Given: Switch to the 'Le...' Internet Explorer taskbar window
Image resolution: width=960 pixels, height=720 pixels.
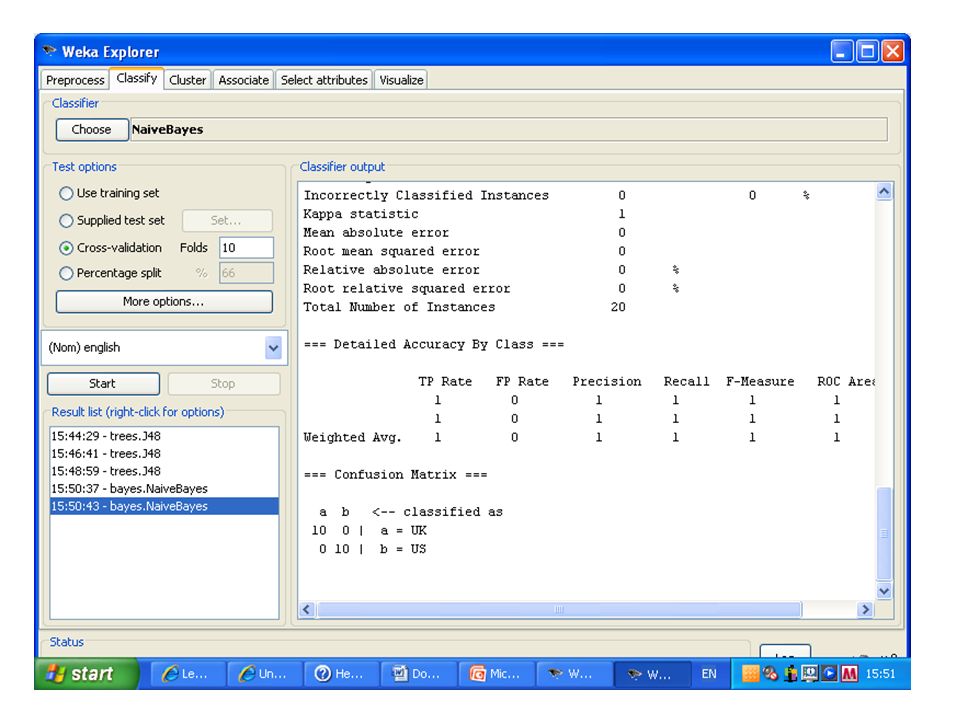Looking at the screenshot, I should tap(187, 673).
